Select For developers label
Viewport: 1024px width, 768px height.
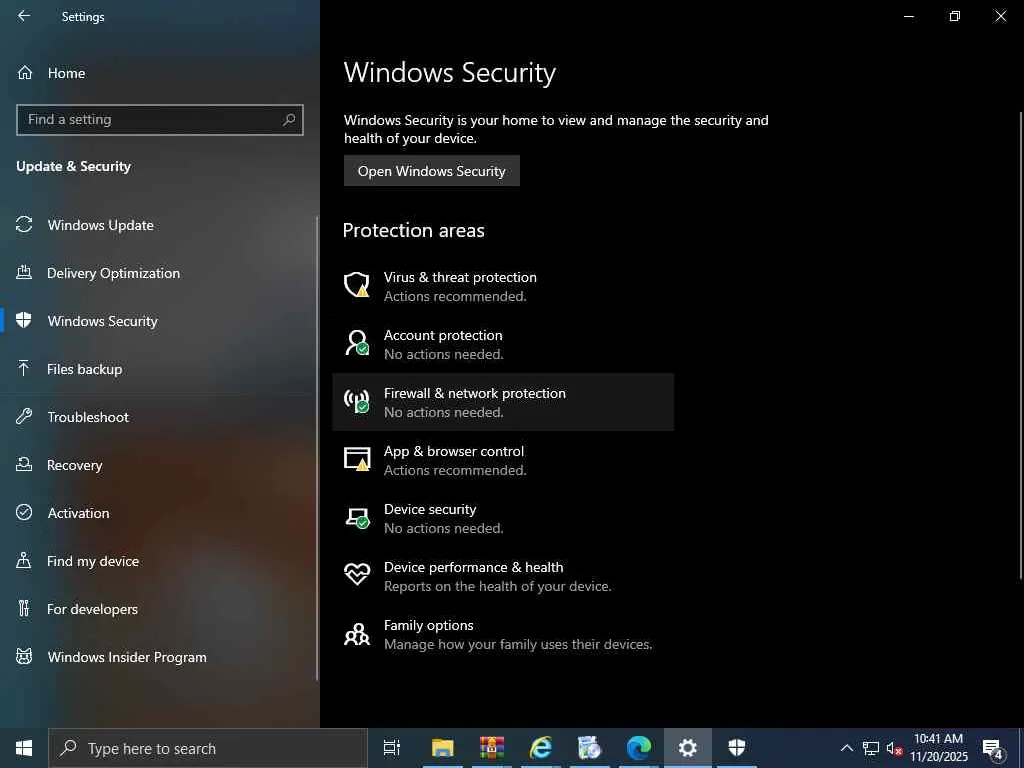[92, 609]
